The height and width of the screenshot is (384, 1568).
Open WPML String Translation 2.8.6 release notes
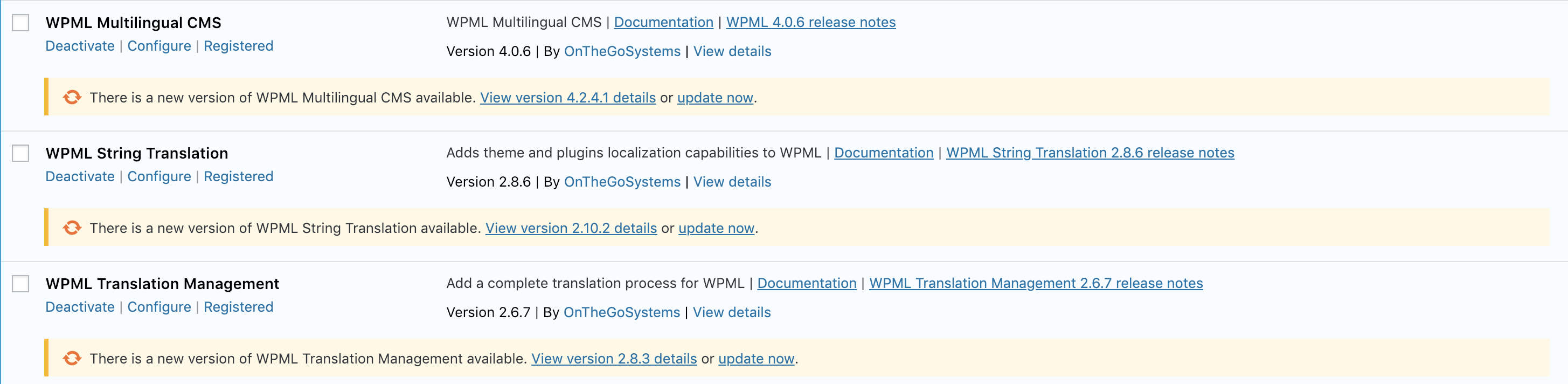tap(1090, 153)
